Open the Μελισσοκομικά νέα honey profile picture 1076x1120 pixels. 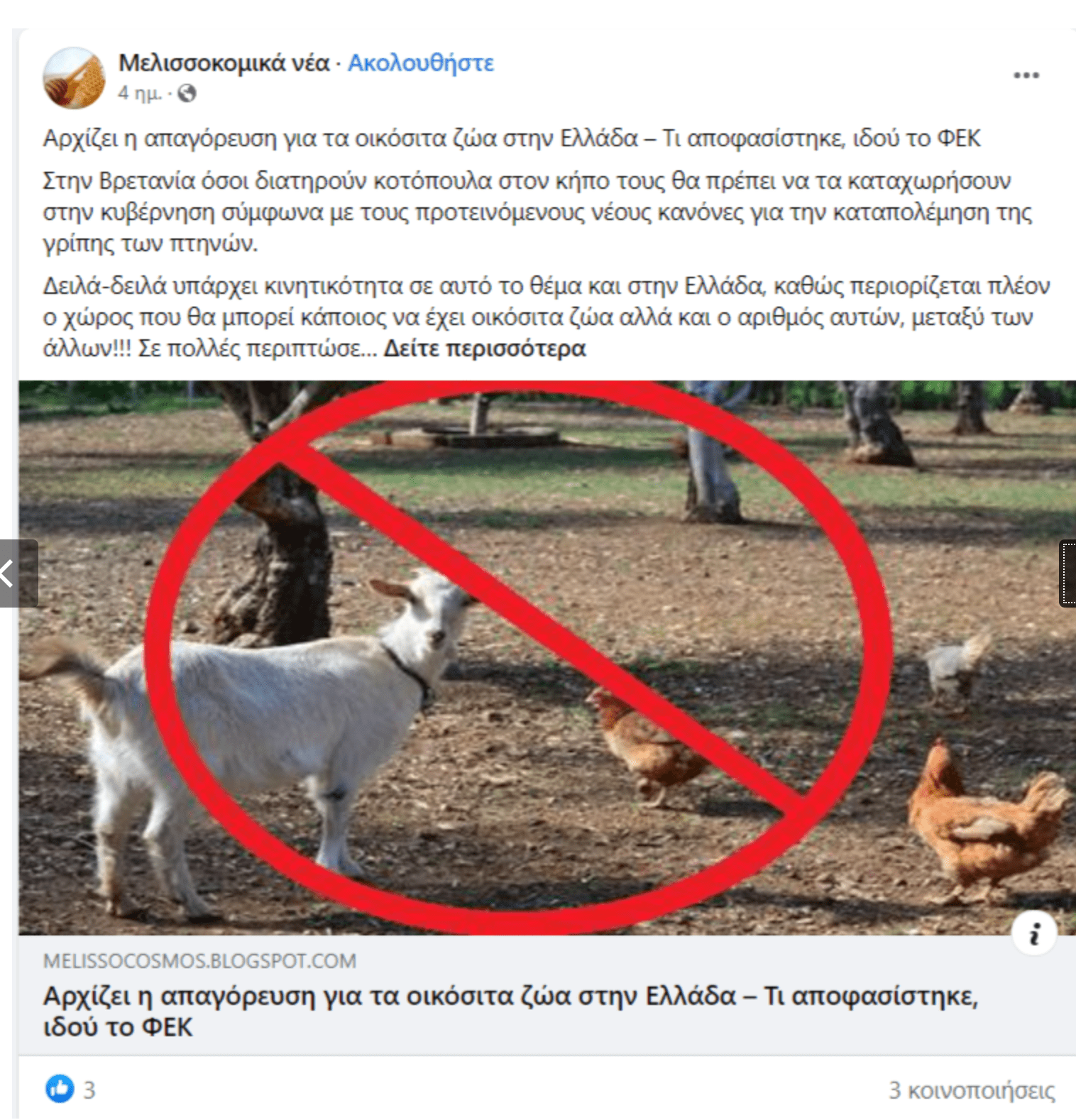point(74,78)
